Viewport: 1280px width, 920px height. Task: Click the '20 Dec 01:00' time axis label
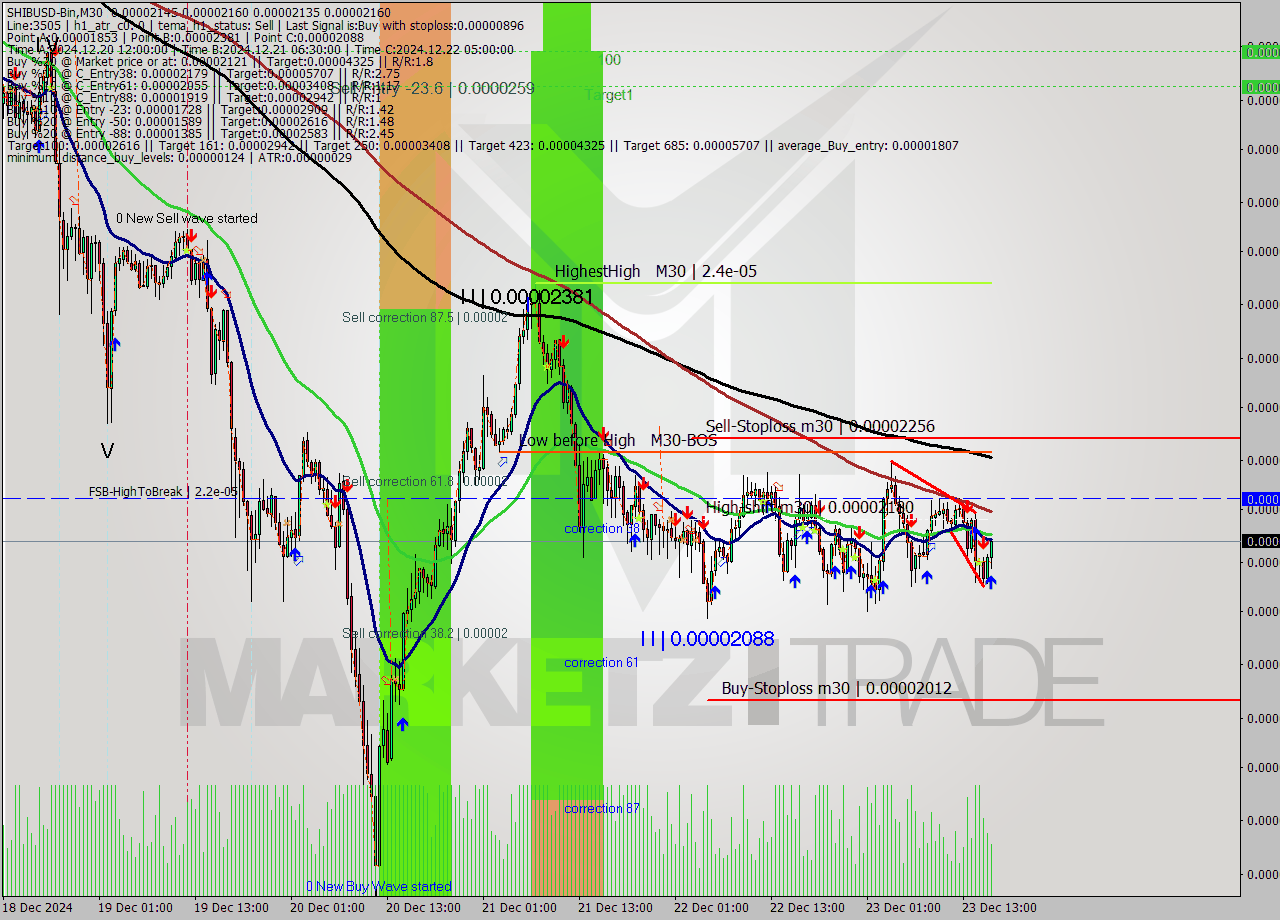click(x=327, y=908)
